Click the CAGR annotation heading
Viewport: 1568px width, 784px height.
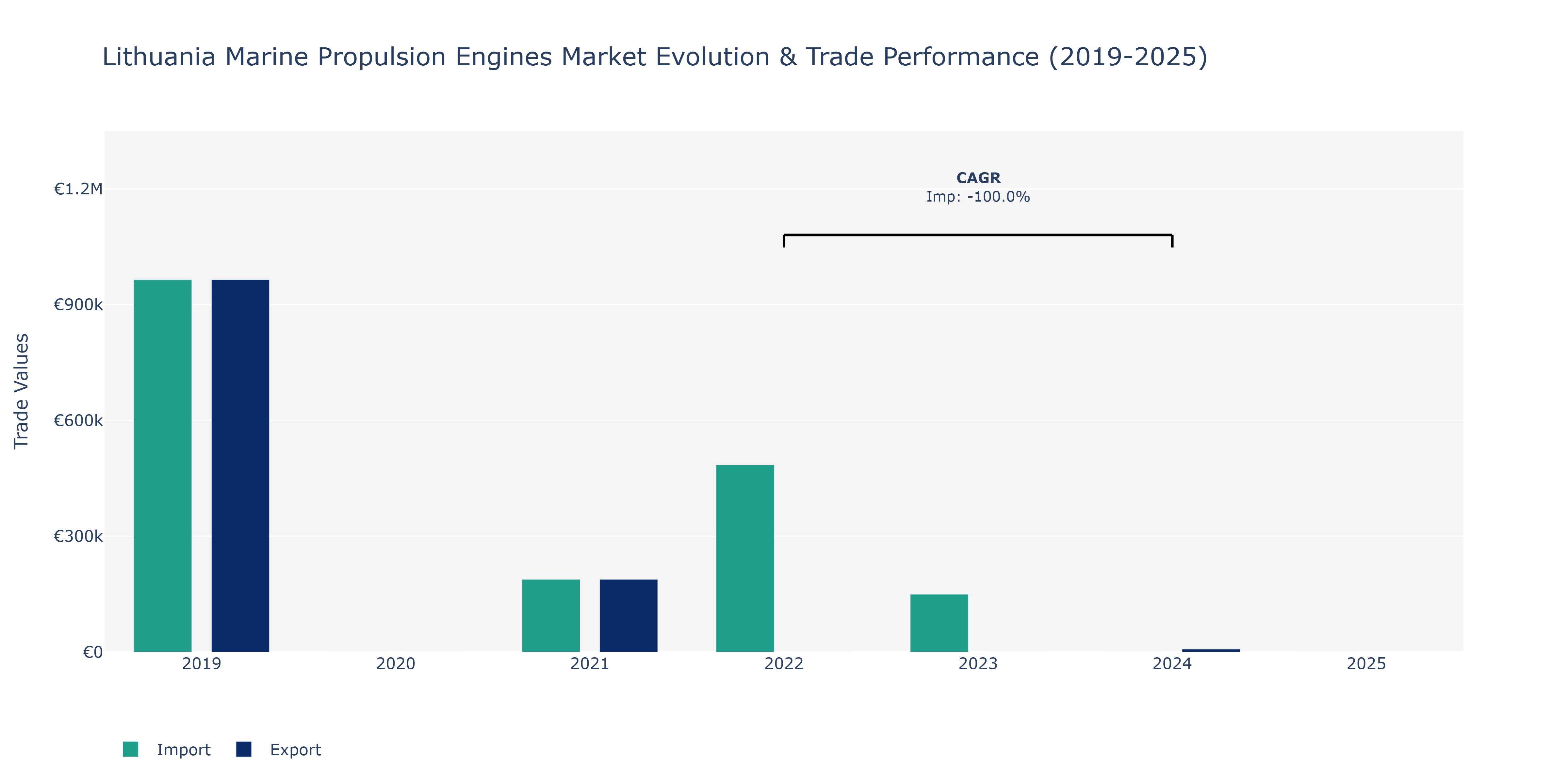tap(978, 178)
